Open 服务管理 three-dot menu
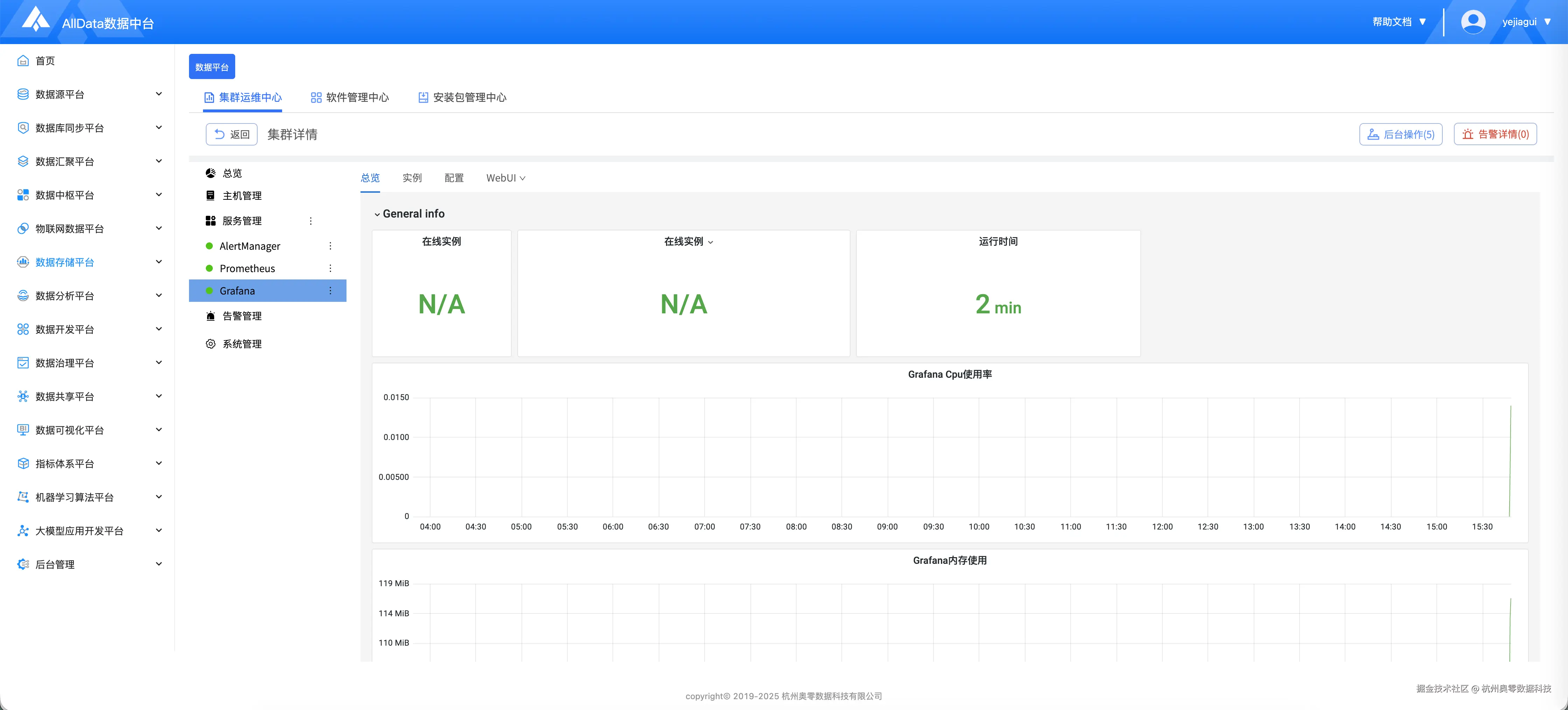The height and width of the screenshot is (710, 1568). click(310, 221)
